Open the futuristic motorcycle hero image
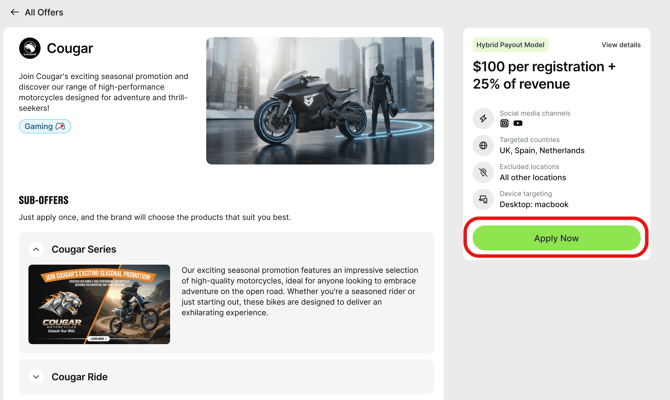The height and width of the screenshot is (400, 670). 320,101
